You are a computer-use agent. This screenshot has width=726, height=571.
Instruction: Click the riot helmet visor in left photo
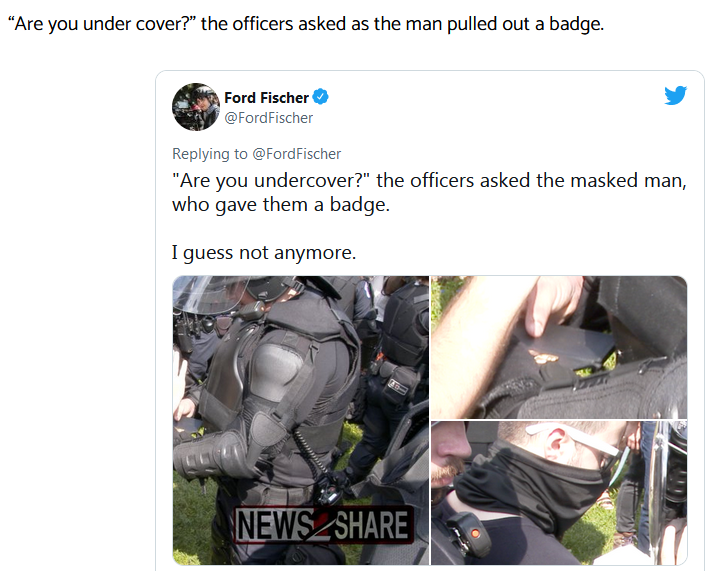pos(211,295)
